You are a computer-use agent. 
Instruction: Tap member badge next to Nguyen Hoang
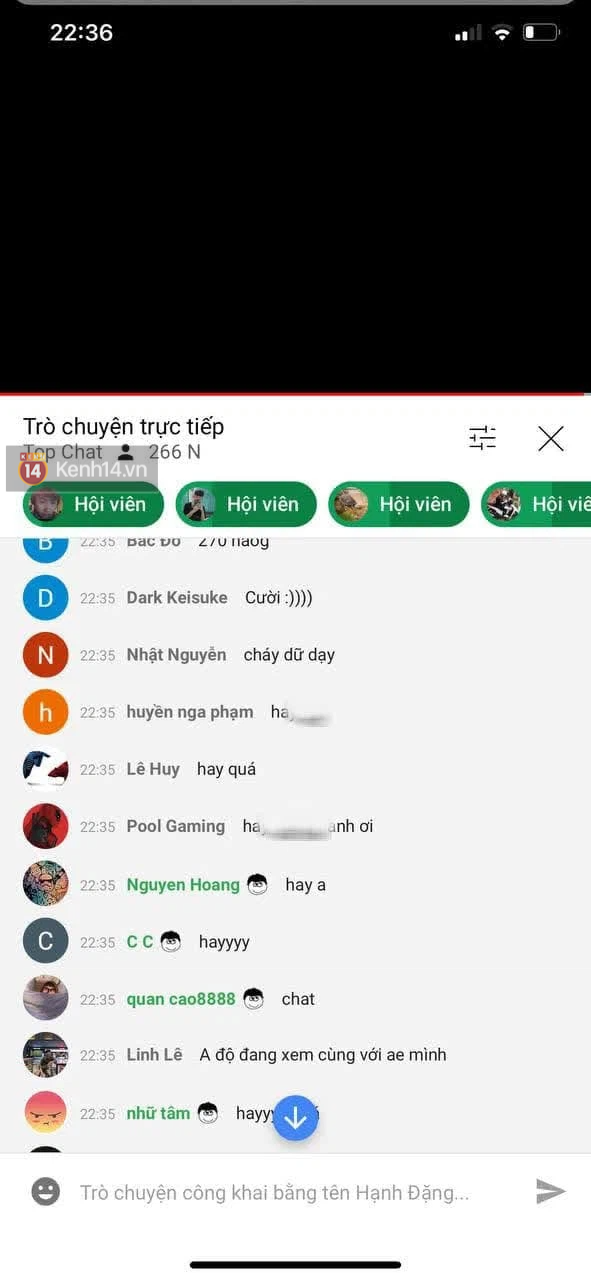pyautogui.click(x=258, y=884)
